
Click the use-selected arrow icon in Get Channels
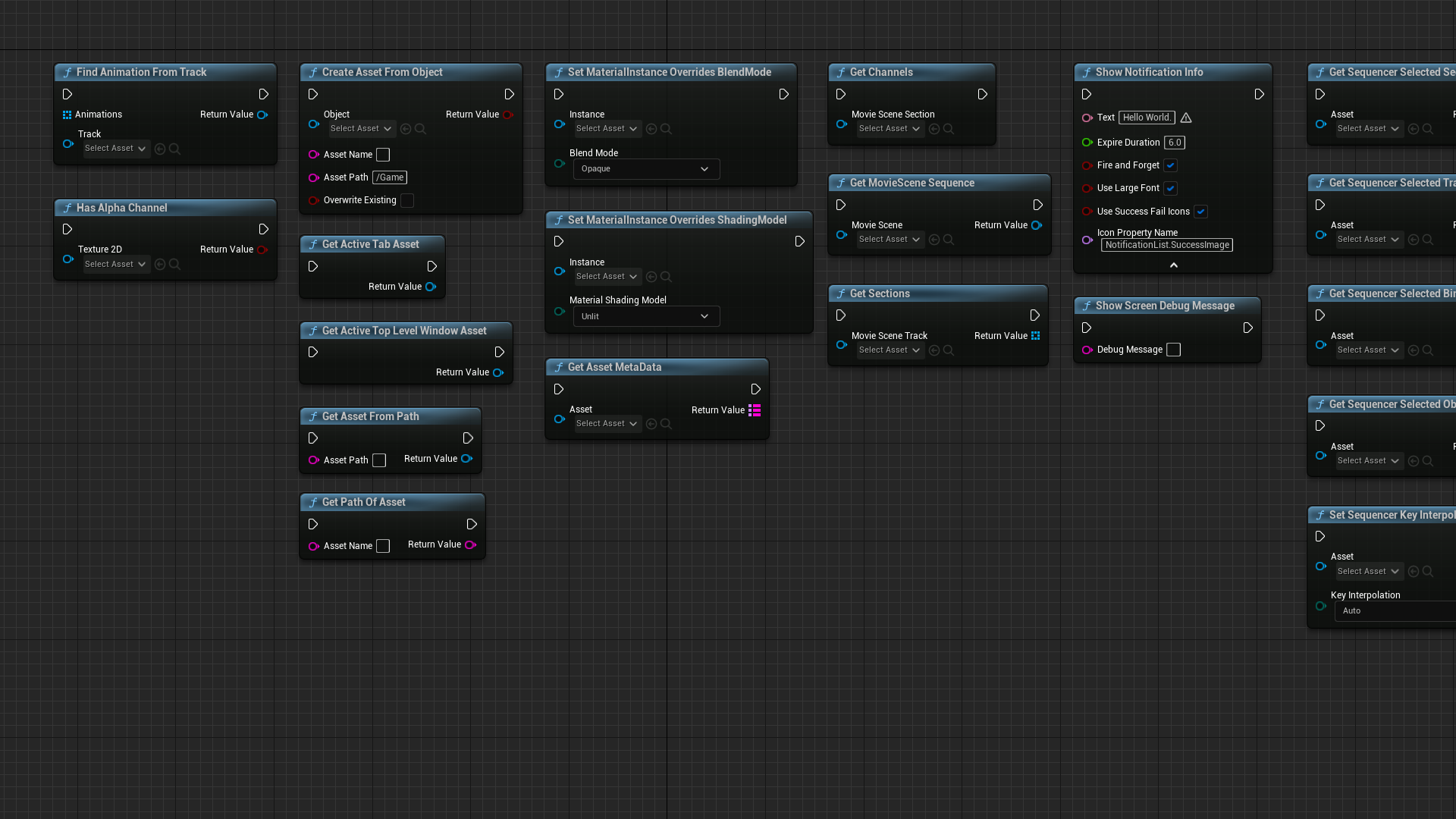click(934, 129)
